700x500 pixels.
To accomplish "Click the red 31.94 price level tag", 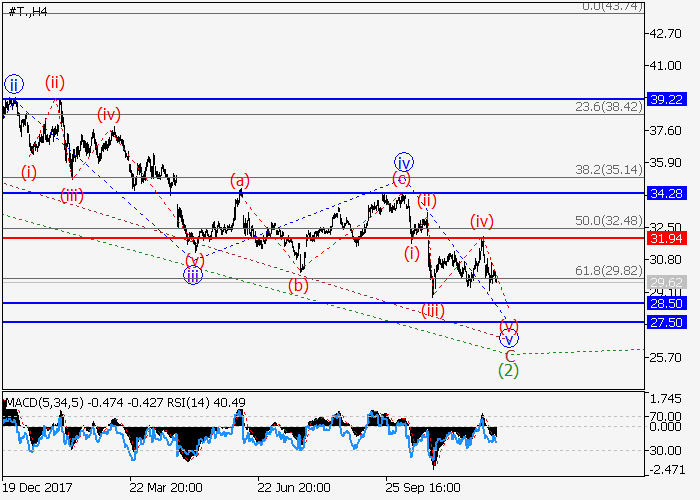I will pyautogui.click(x=665, y=238).
